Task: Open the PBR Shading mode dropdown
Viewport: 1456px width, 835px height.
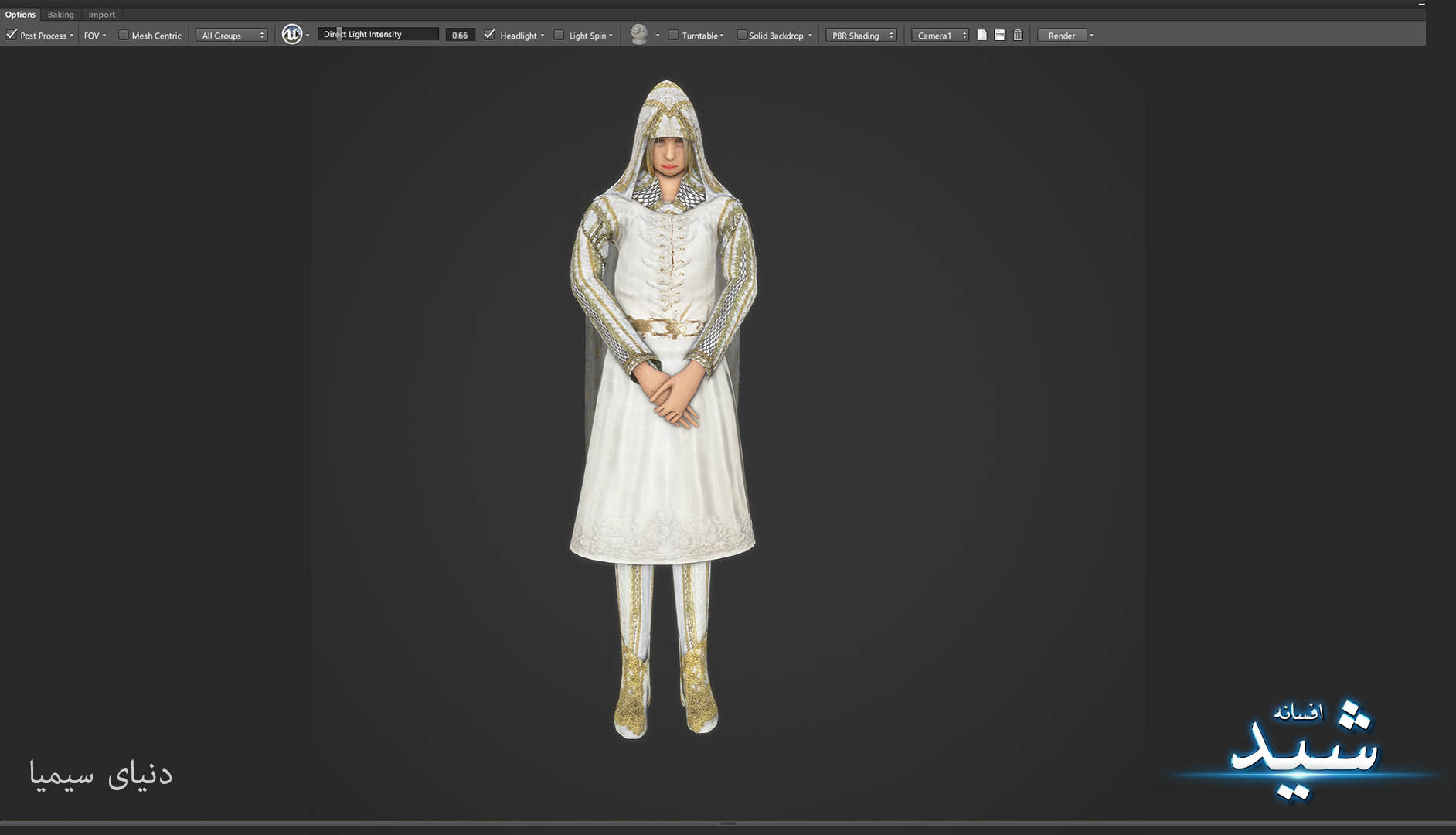Action: pos(861,36)
